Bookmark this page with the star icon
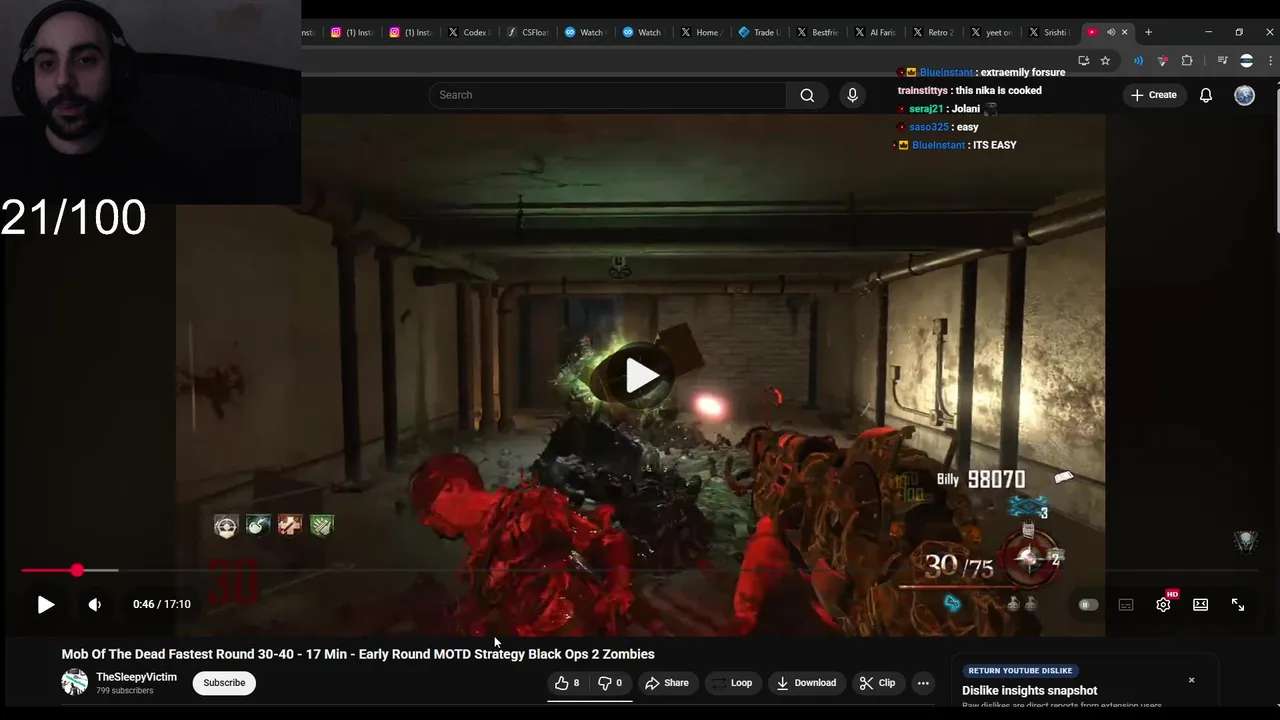Viewport: 1280px width, 720px height. pos(1105,61)
